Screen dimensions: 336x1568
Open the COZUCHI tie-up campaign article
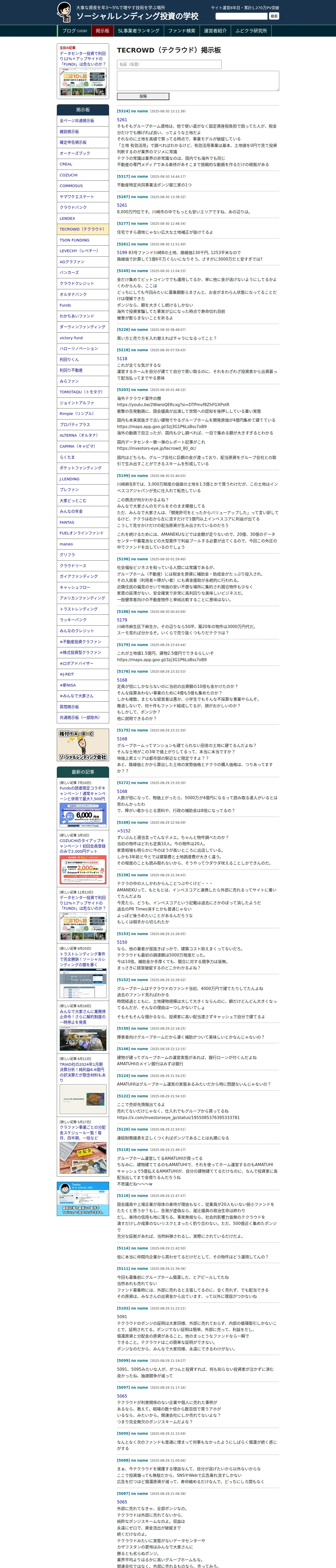point(82,846)
